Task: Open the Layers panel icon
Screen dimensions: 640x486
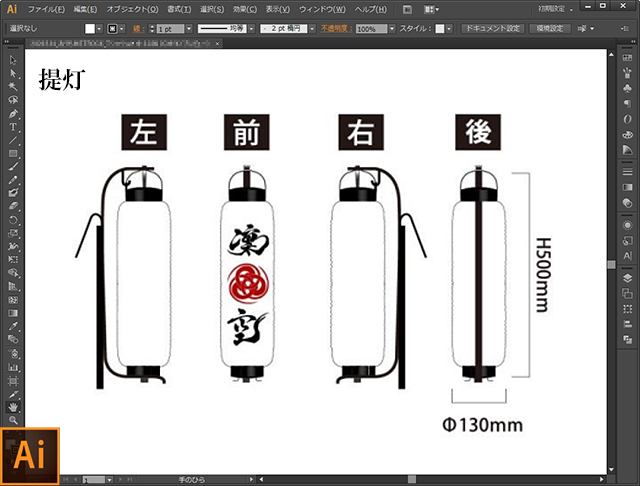Action: [627, 277]
